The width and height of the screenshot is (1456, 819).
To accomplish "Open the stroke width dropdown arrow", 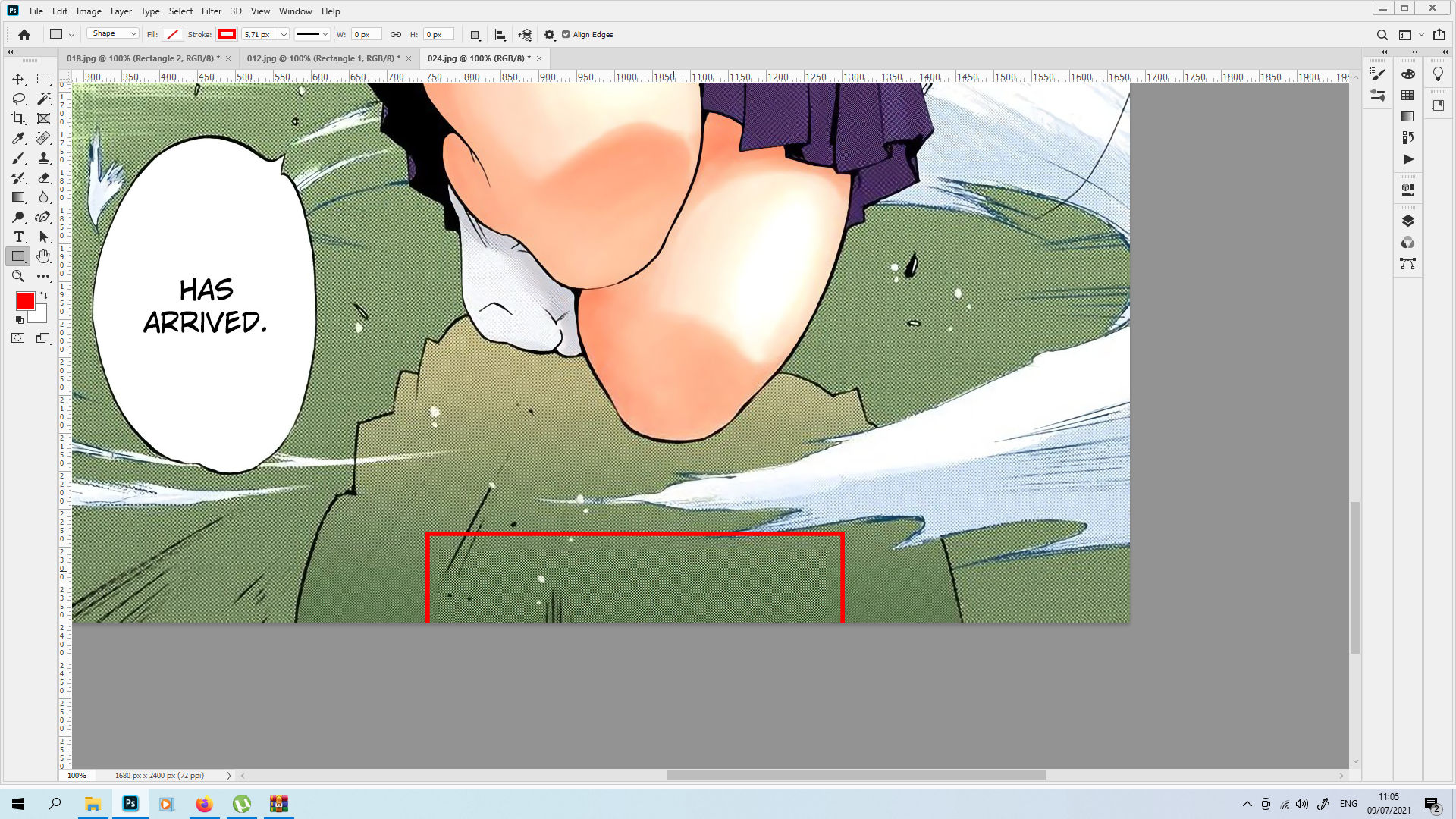I will pos(284,34).
